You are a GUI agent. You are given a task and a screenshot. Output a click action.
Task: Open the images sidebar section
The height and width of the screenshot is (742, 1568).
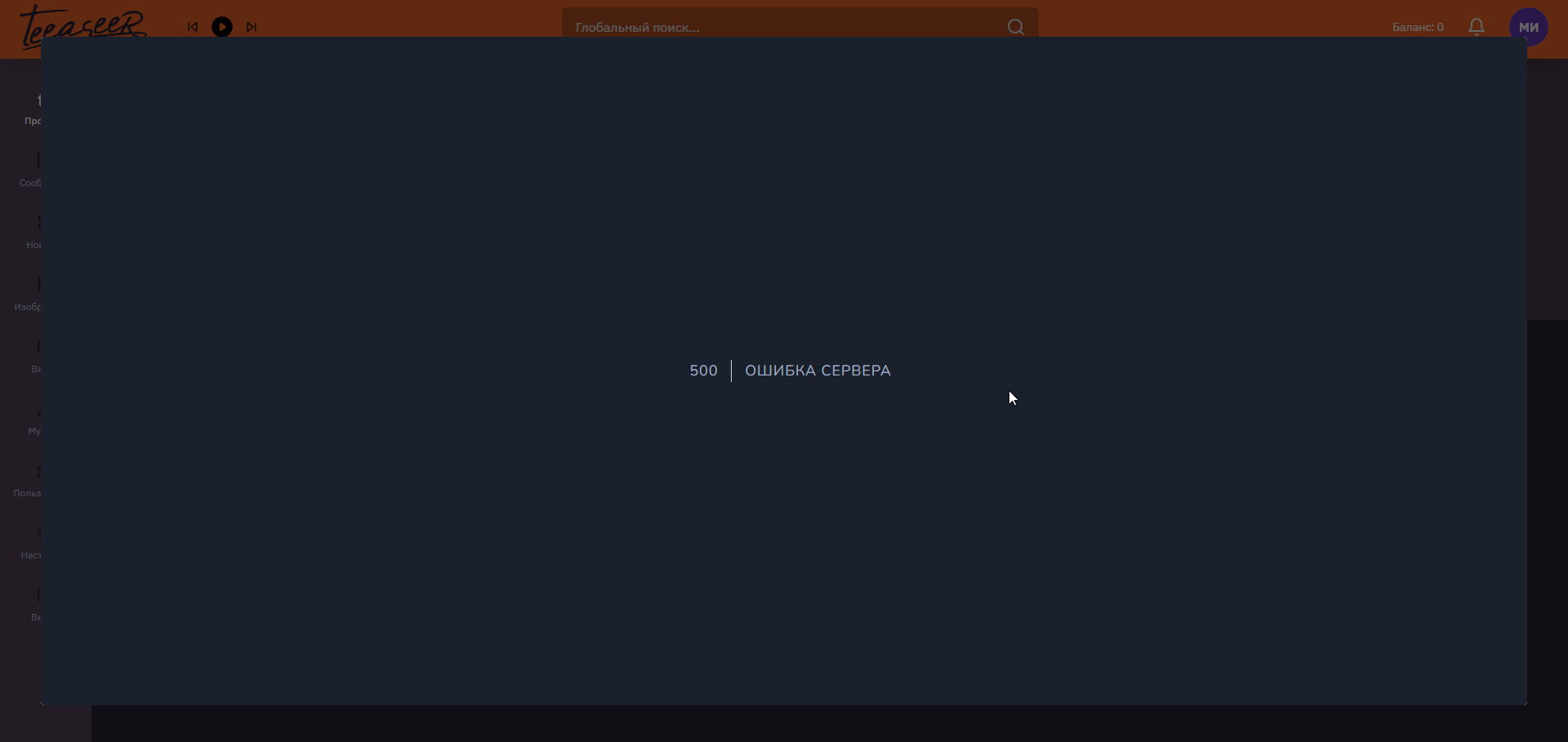pyautogui.click(x=29, y=295)
